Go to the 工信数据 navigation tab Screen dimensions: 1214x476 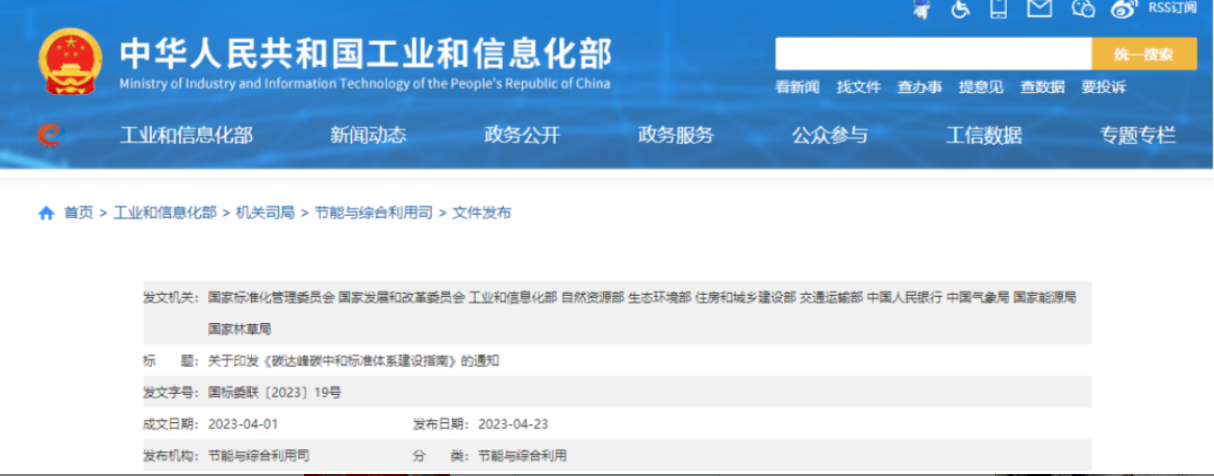984,136
